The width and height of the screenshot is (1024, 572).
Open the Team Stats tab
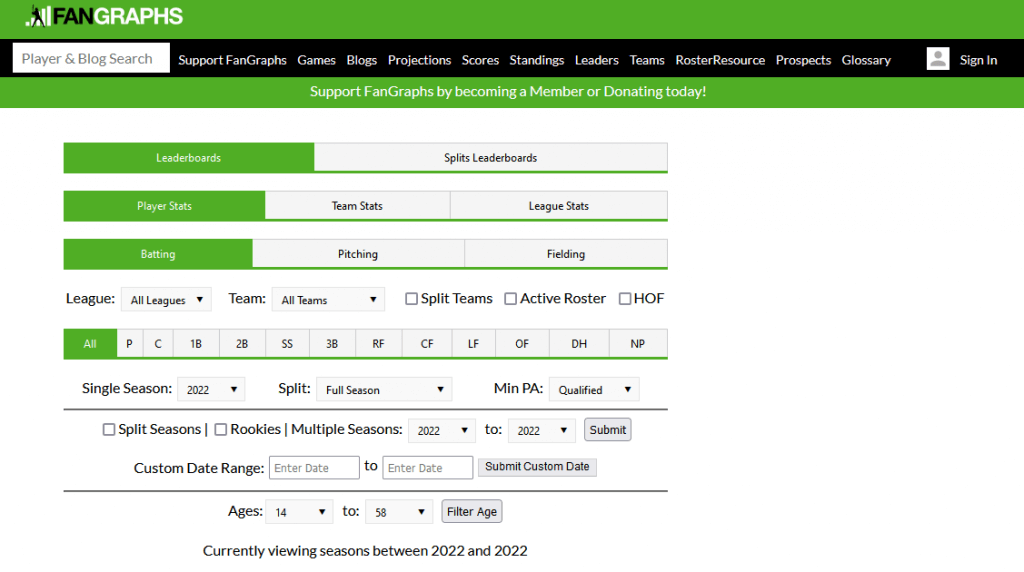(357, 206)
